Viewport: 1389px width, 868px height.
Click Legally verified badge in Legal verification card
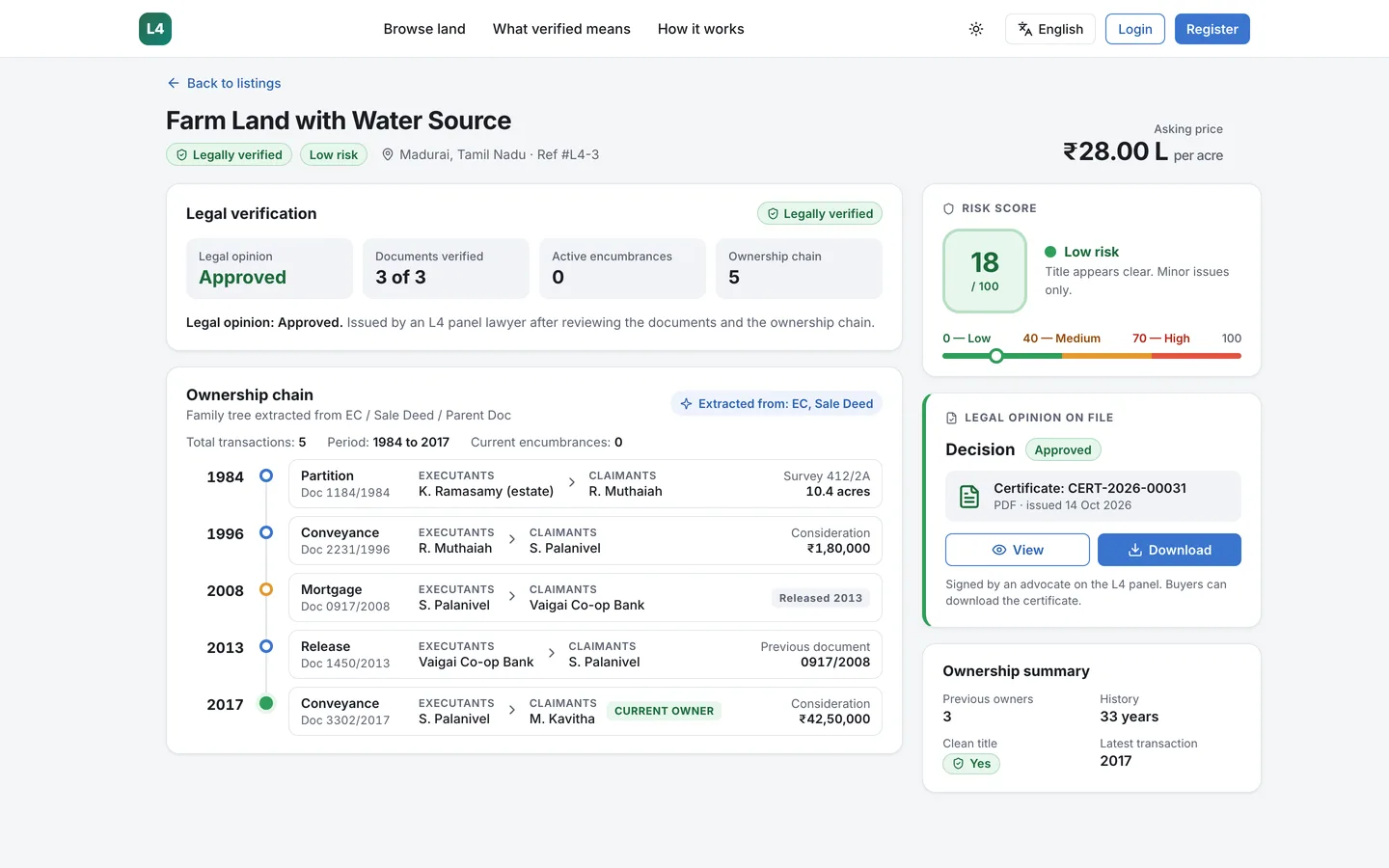820,213
